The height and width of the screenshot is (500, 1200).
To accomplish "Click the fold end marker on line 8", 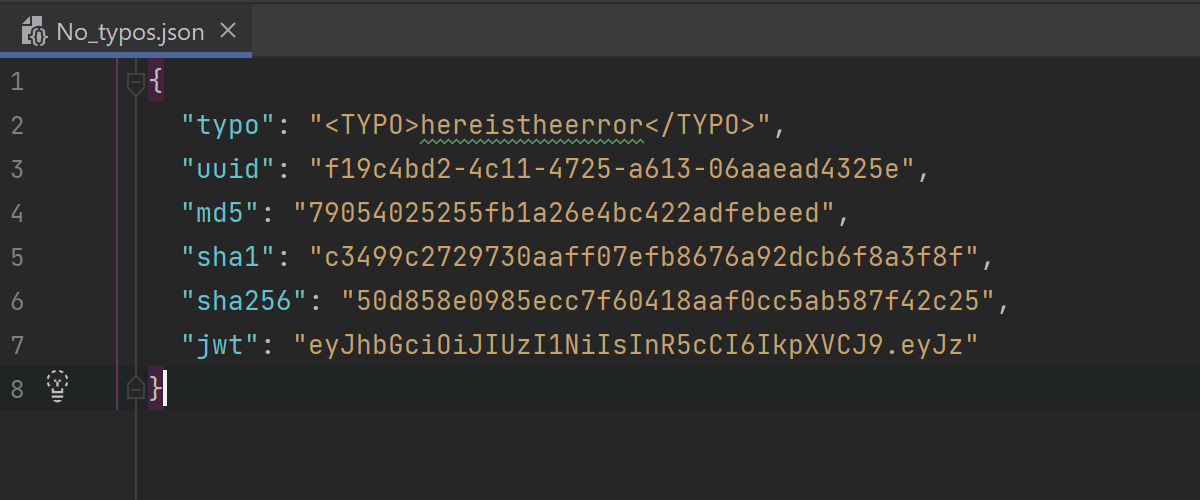I will point(136,388).
